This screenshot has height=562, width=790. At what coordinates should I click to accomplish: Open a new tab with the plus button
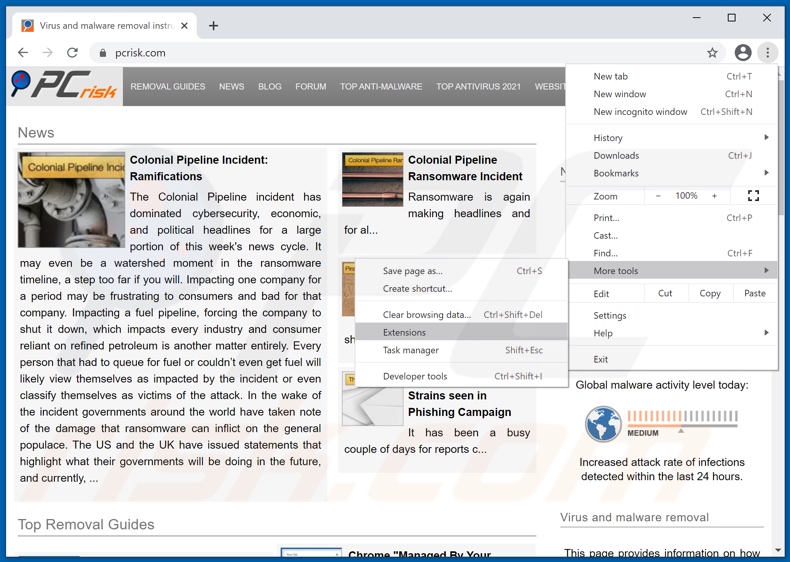tap(214, 25)
